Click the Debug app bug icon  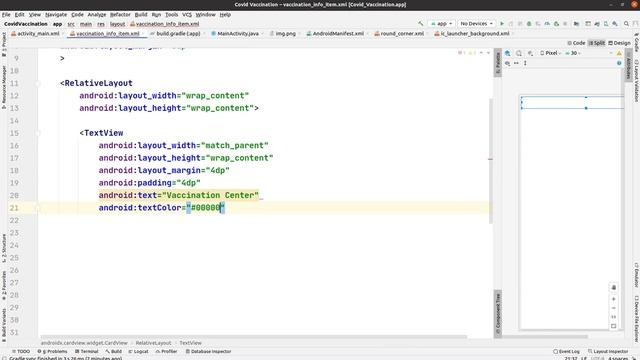(x=529, y=24)
